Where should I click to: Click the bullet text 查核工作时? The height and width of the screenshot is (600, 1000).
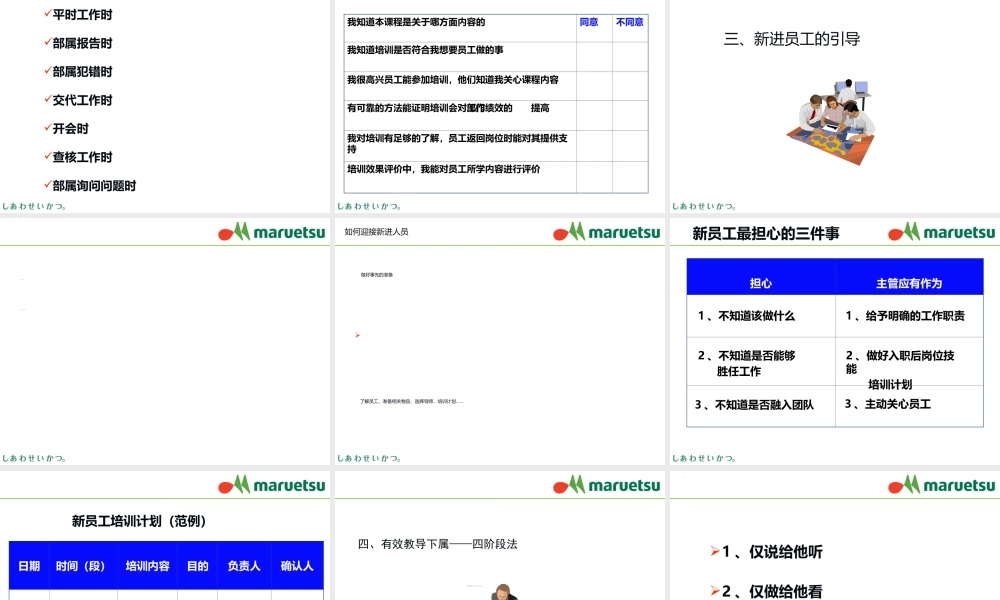82,157
